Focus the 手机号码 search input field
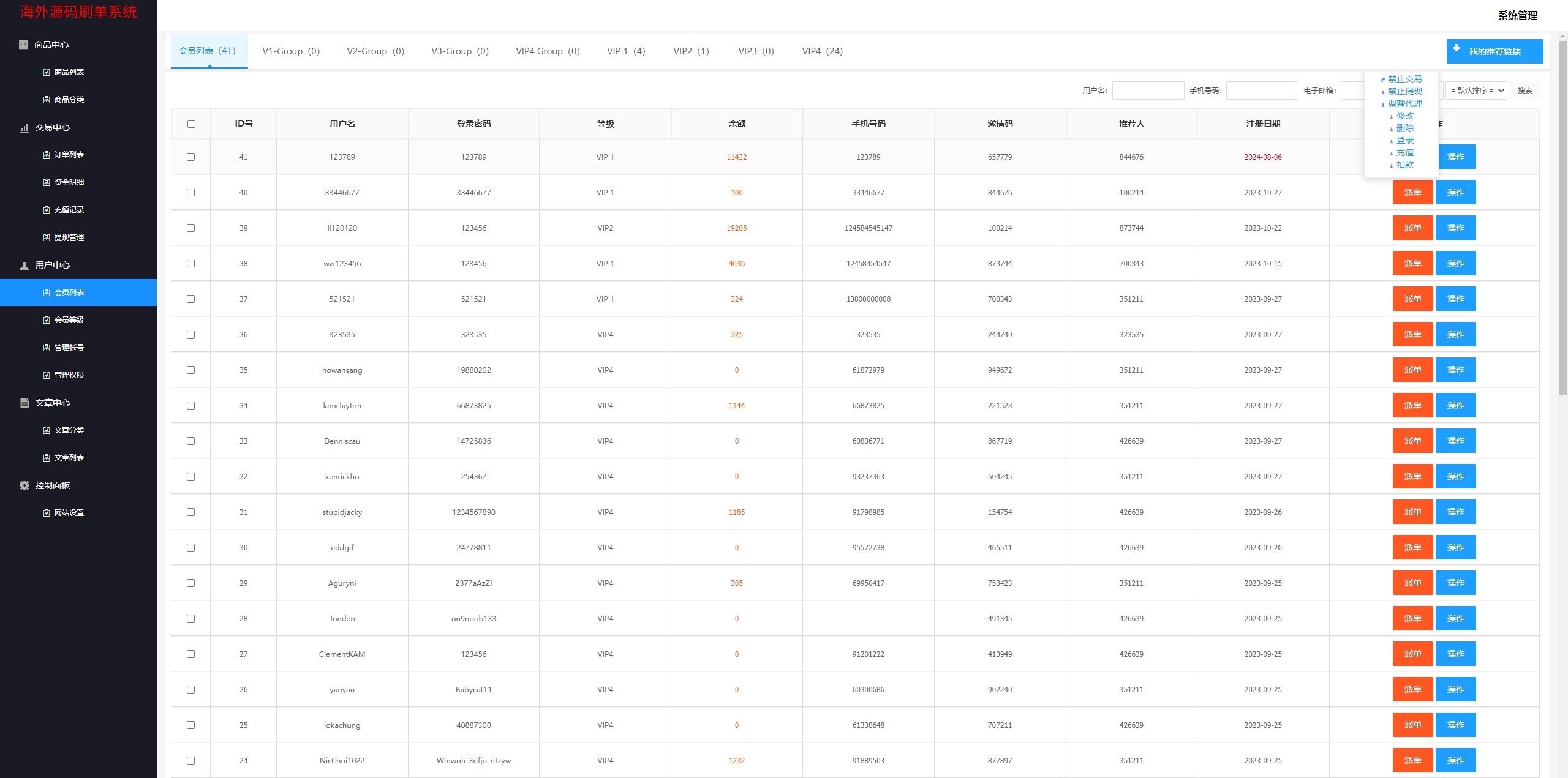This screenshot has height=778, width=1568. 1262,91
